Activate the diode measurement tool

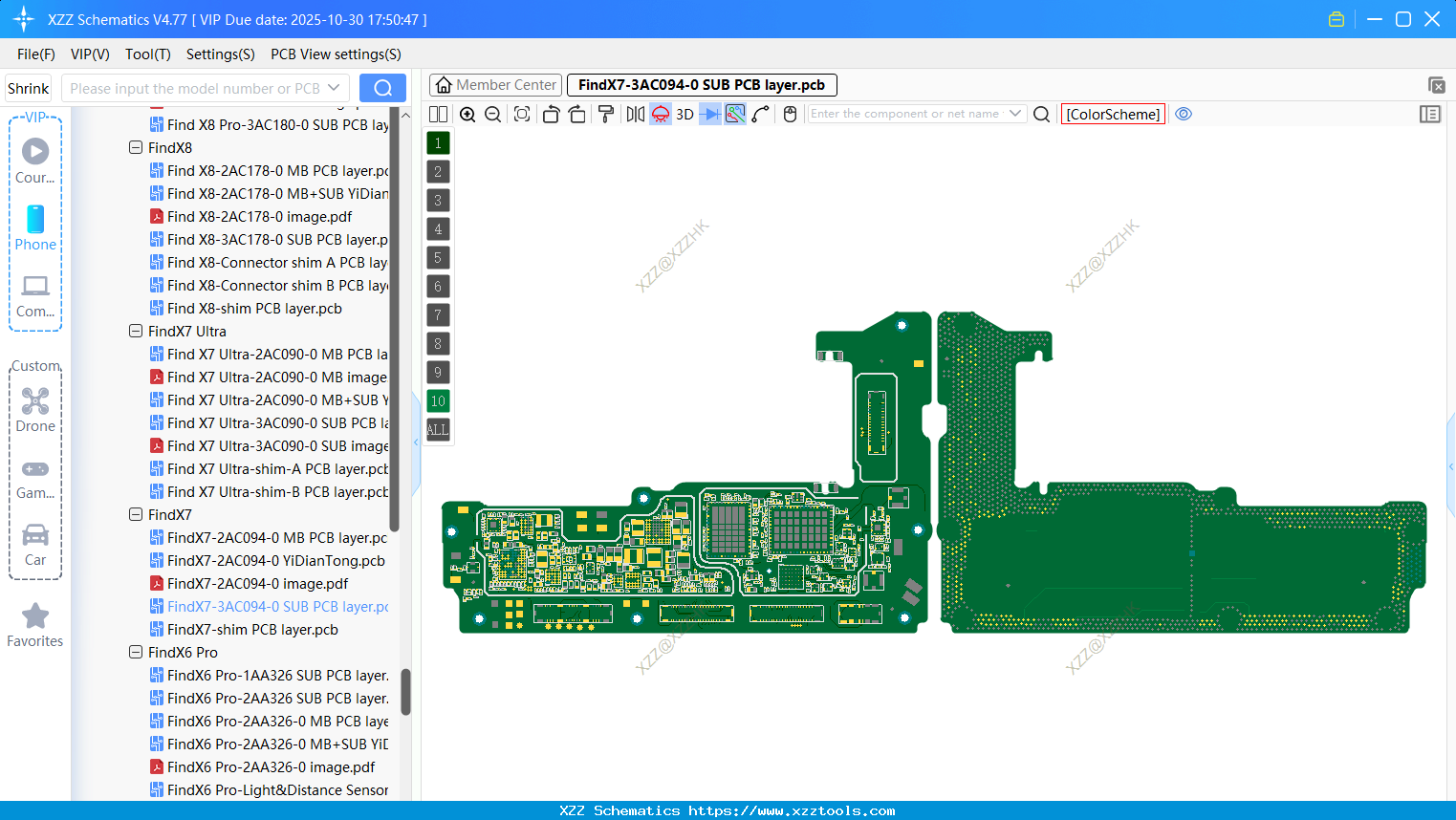point(709,114)
